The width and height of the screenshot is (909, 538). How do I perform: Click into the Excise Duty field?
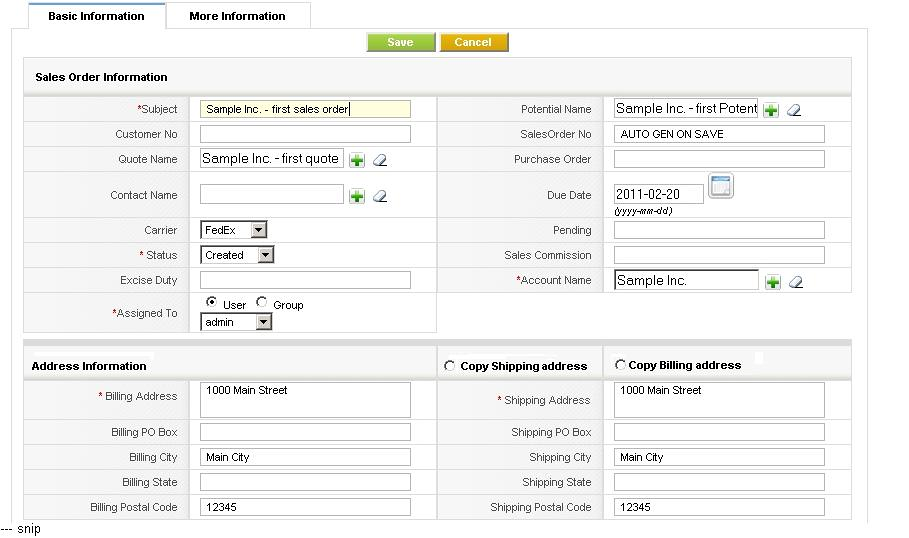pos(306,280)
